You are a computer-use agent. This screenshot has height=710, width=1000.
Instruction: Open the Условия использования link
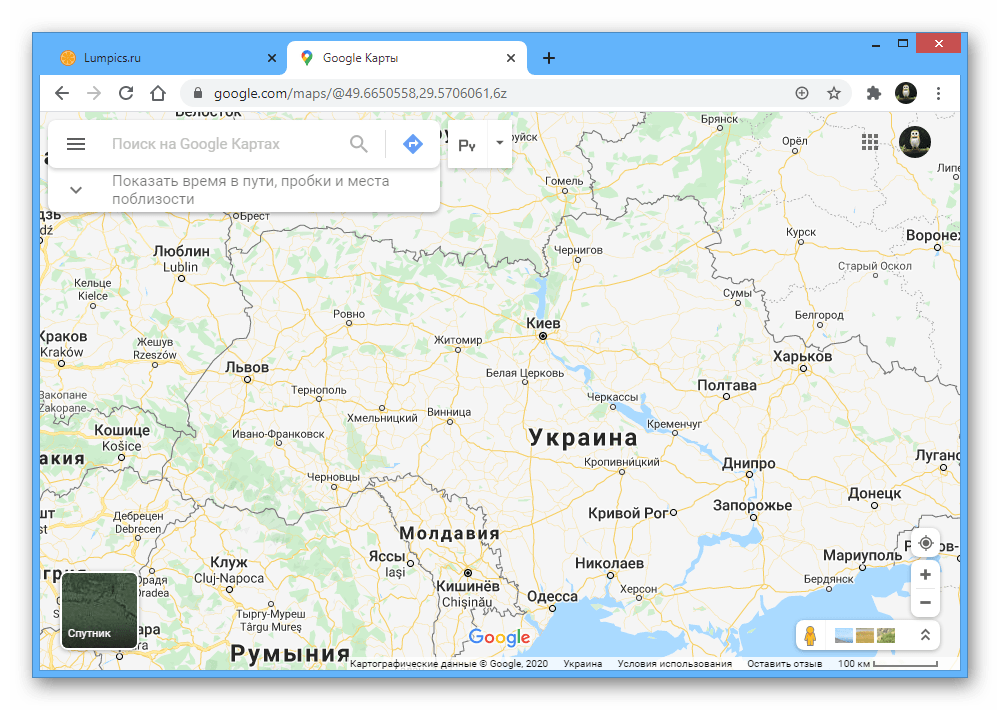point(674,663)
